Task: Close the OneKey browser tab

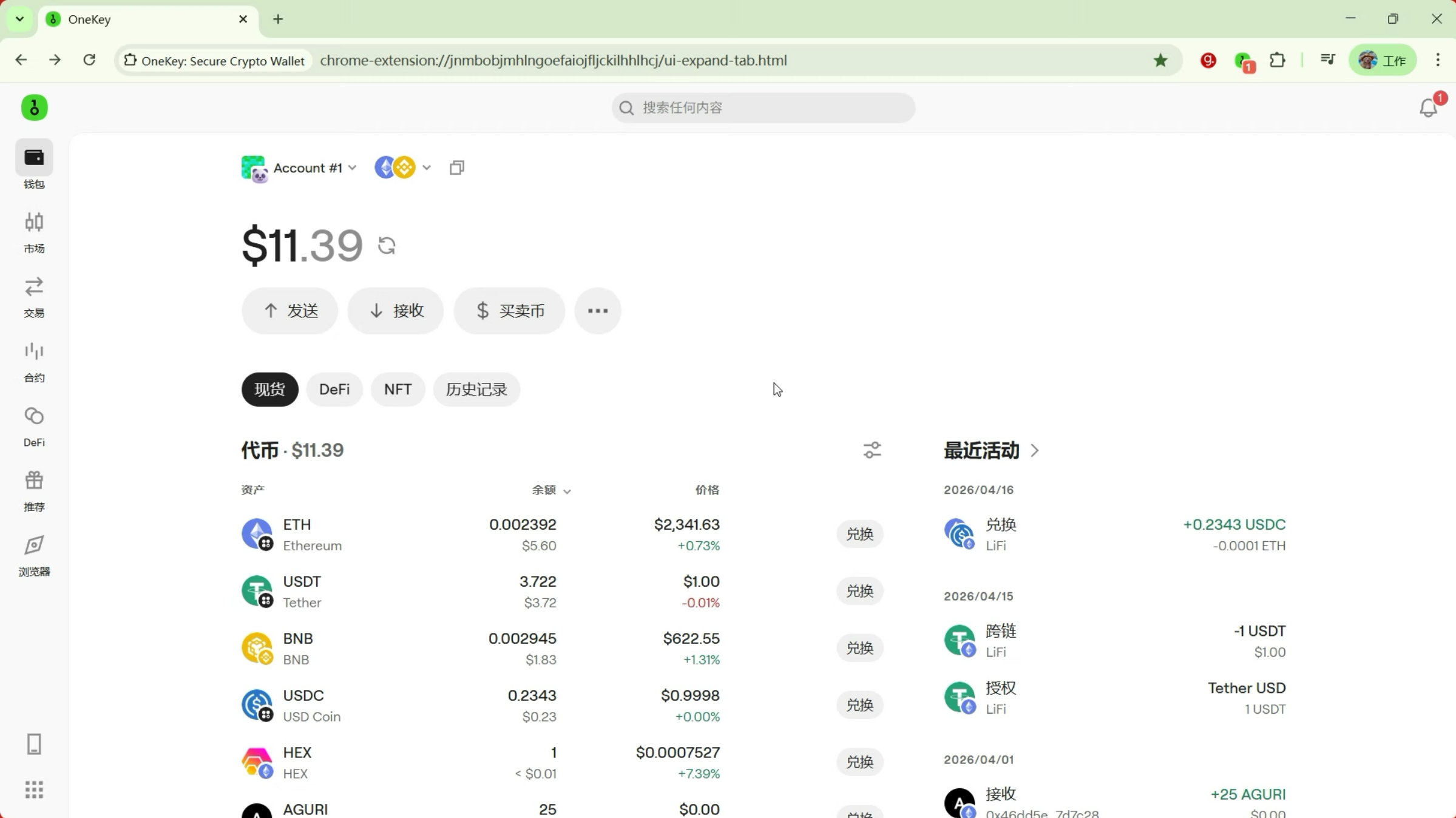Action: tap(243, 19)
